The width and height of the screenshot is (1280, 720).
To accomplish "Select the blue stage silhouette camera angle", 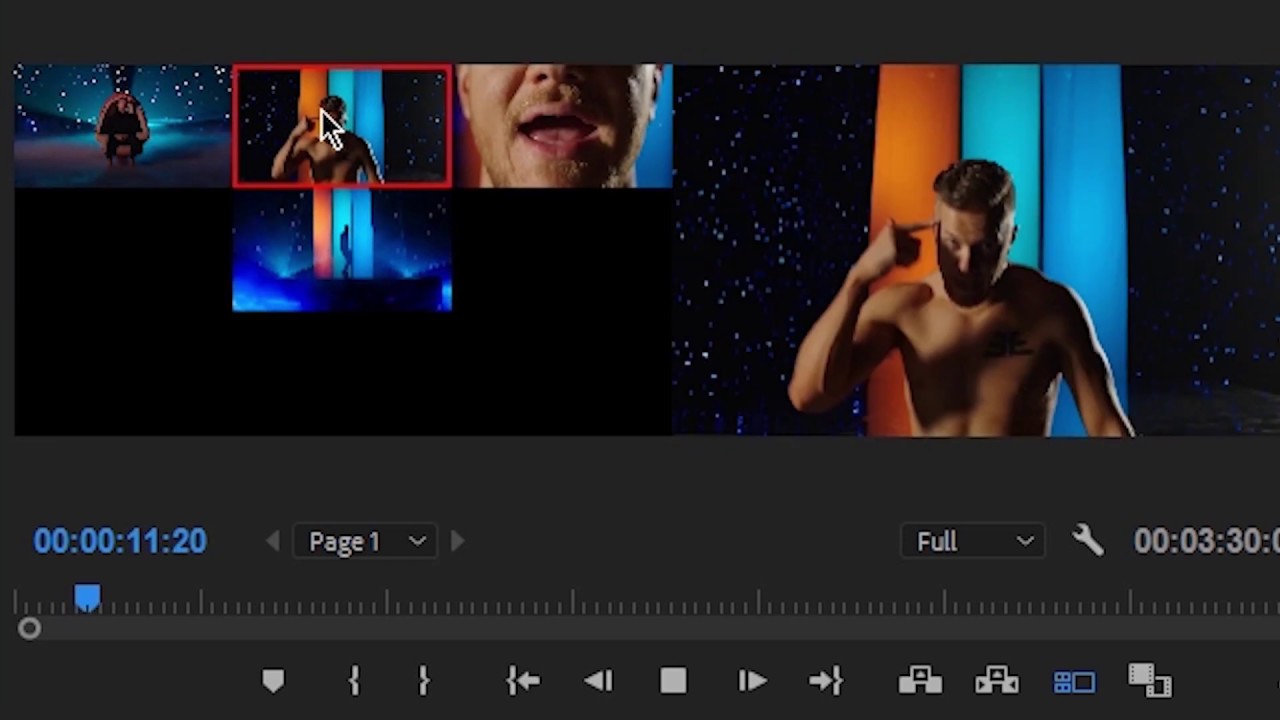I will coord(342,250).
